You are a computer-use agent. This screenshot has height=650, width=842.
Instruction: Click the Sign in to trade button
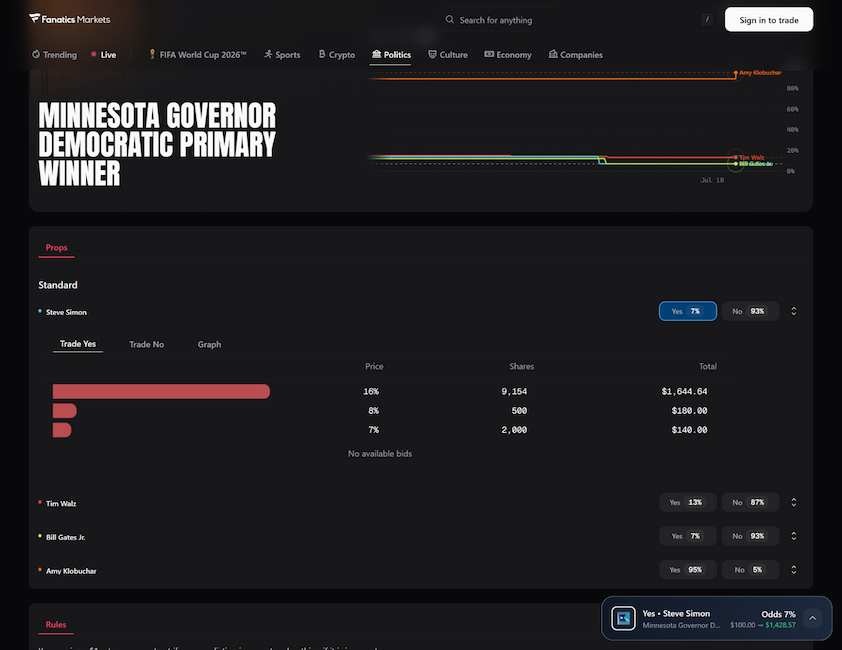[x=768, y=19]
